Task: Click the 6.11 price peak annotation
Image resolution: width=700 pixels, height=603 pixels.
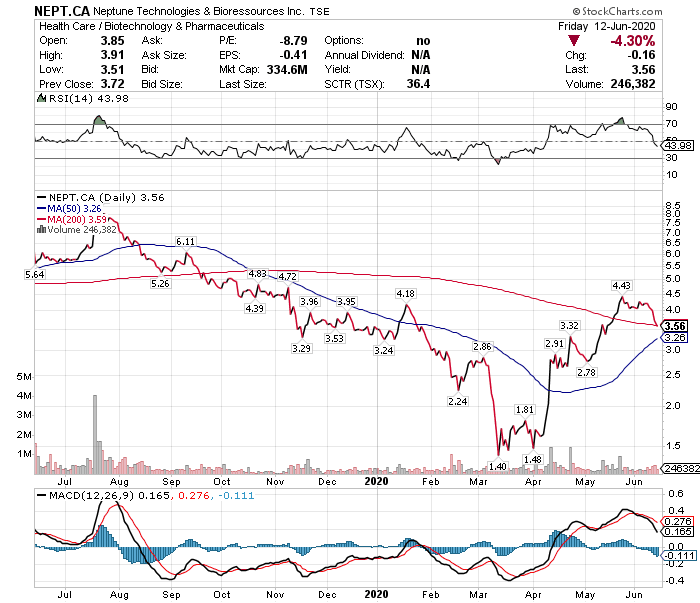Action: 185,242
